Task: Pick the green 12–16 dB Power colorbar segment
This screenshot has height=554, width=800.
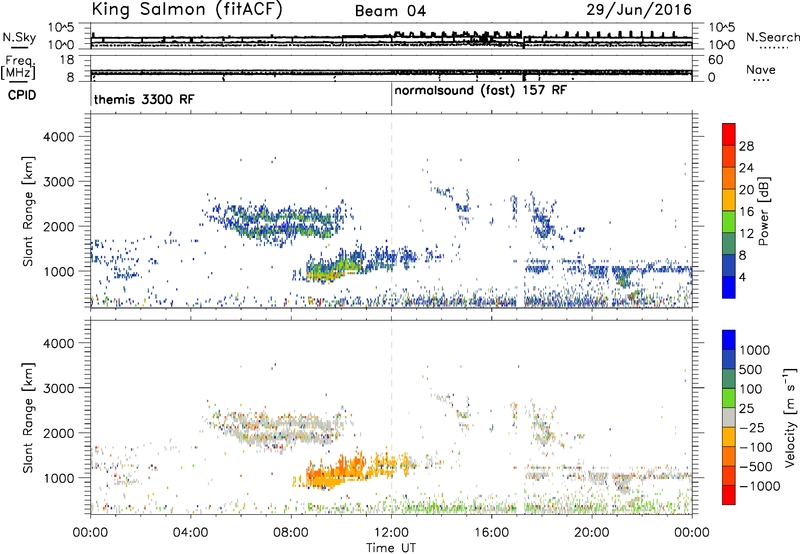Action: click(x=729, y=221)
